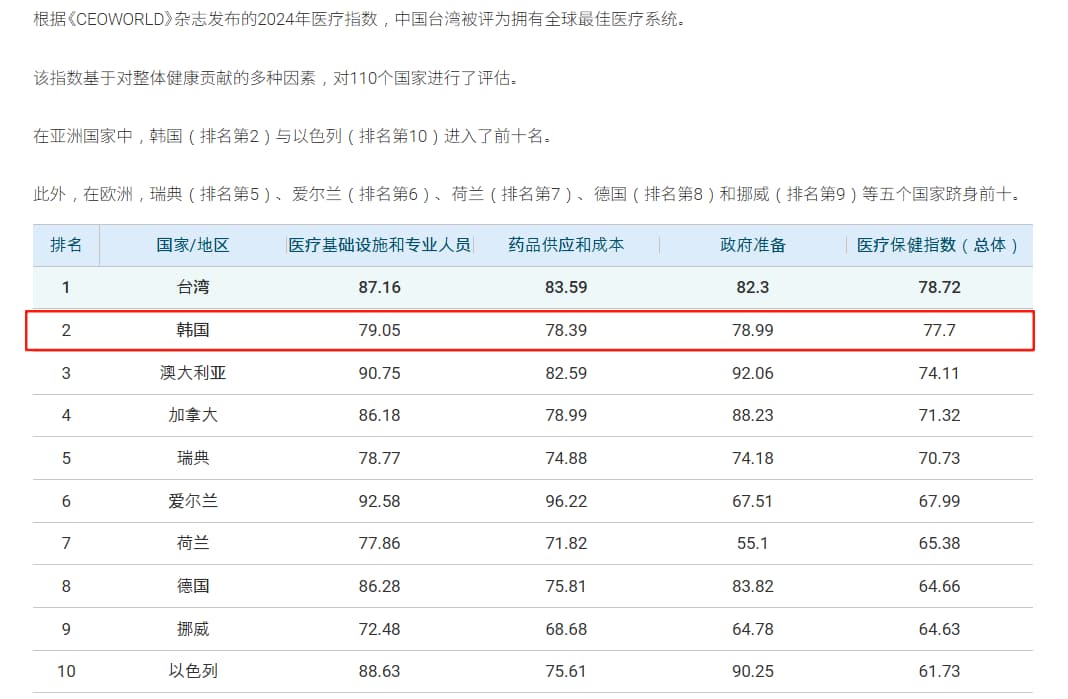Viewport: 1068px width, 699px height.
Task: Select the 爱尔兰 country cell
Action: [193, 501]
